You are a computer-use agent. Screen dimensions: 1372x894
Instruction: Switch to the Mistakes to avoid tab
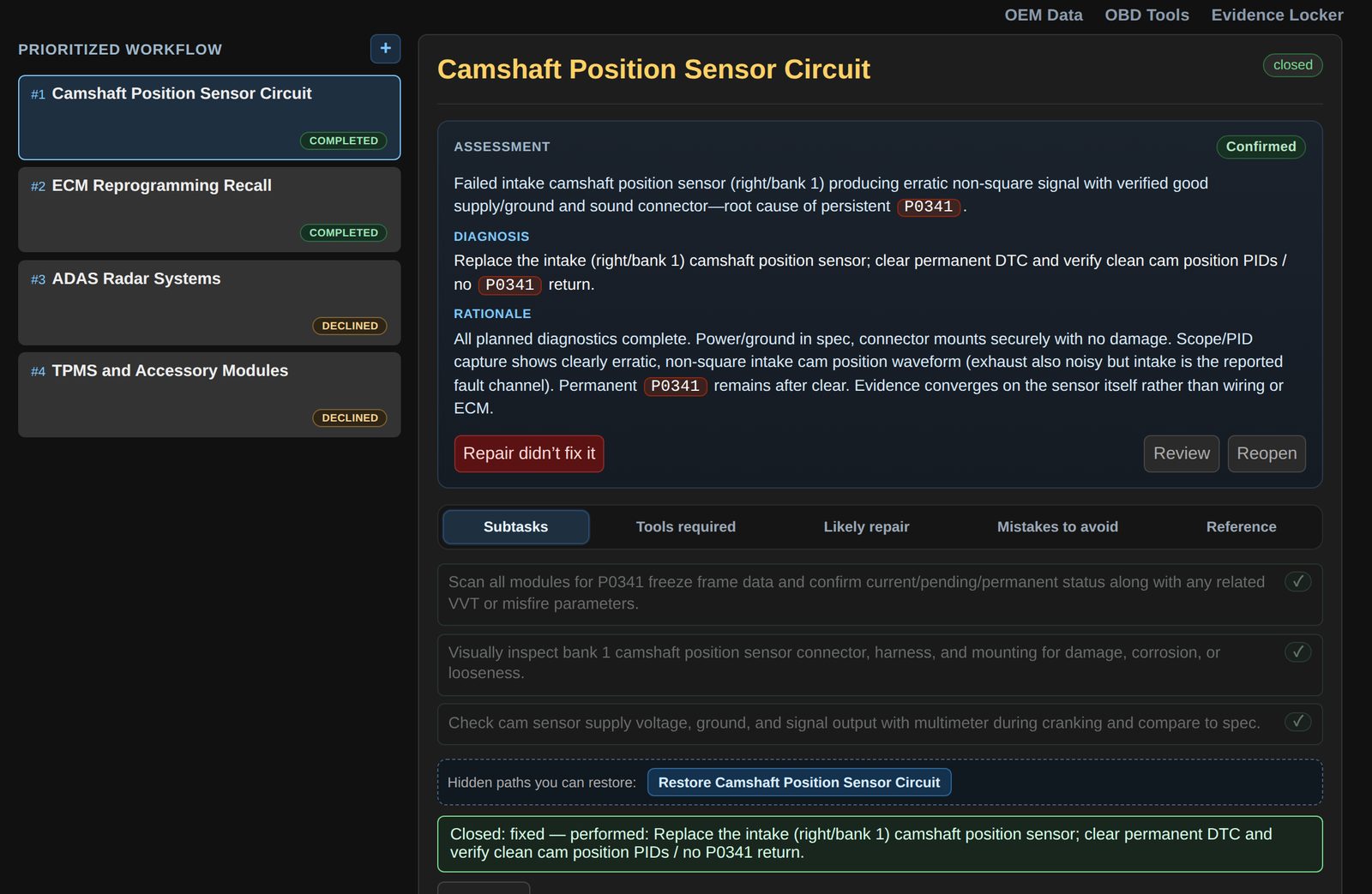(x=1057, y=527)
